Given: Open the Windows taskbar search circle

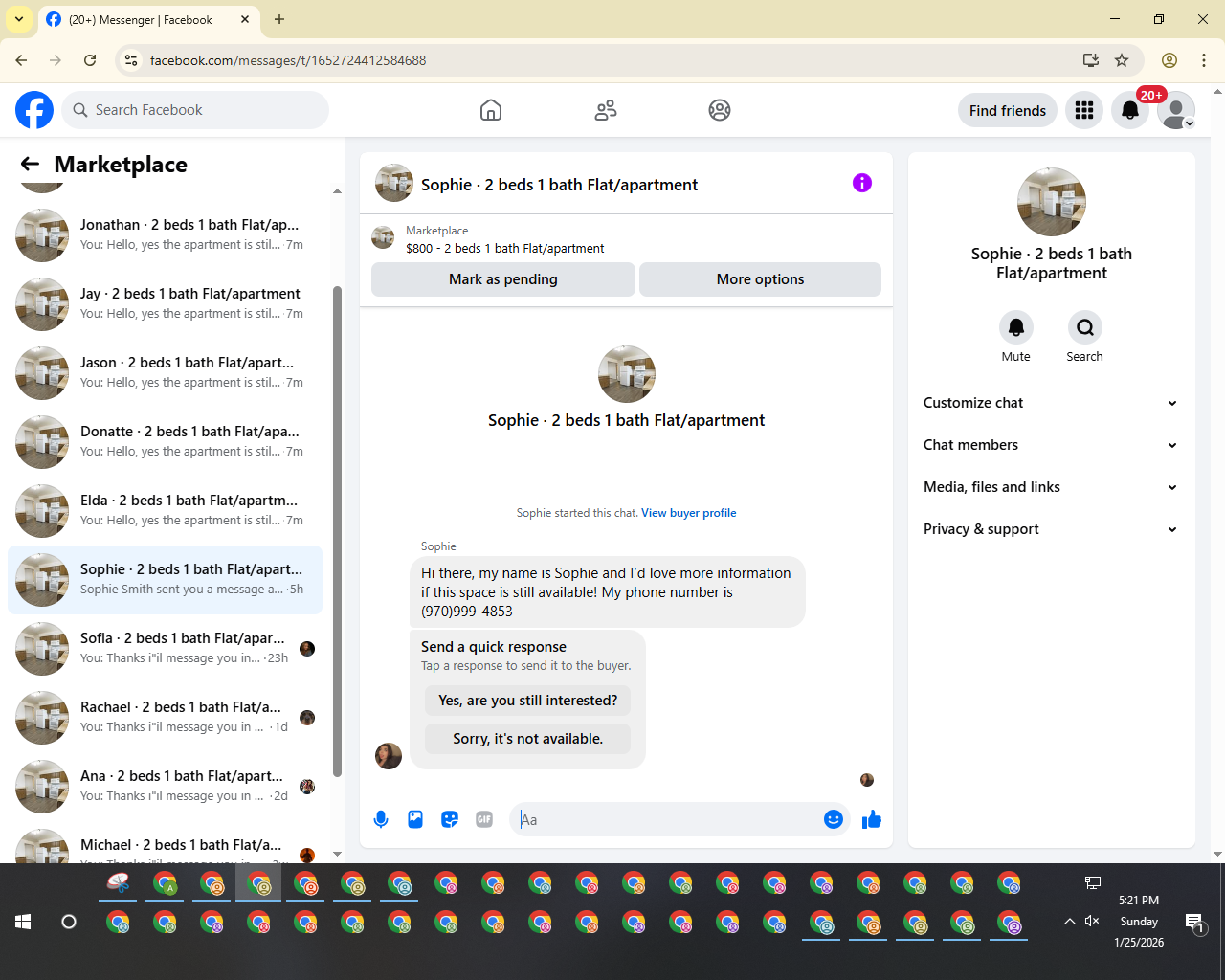Looking at the screenshot, I should 69,922.
